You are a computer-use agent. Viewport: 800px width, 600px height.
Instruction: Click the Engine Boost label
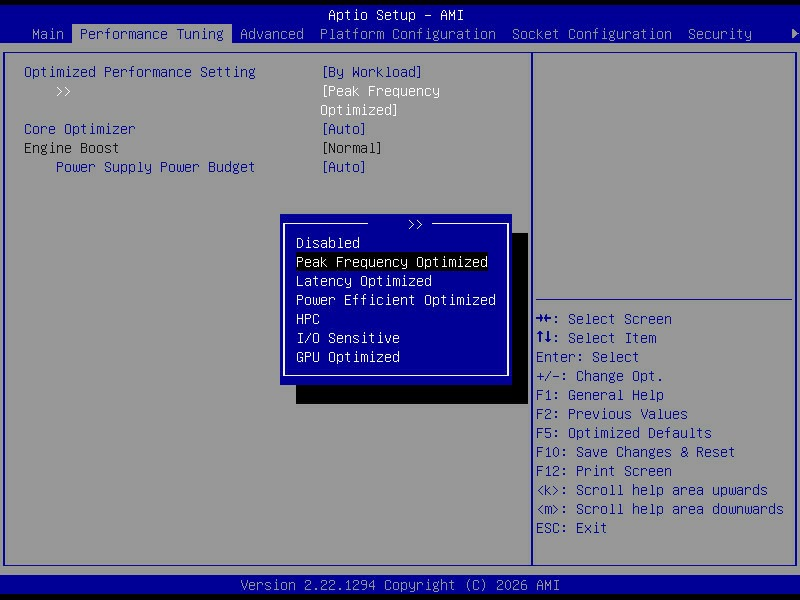coord(71,148)
